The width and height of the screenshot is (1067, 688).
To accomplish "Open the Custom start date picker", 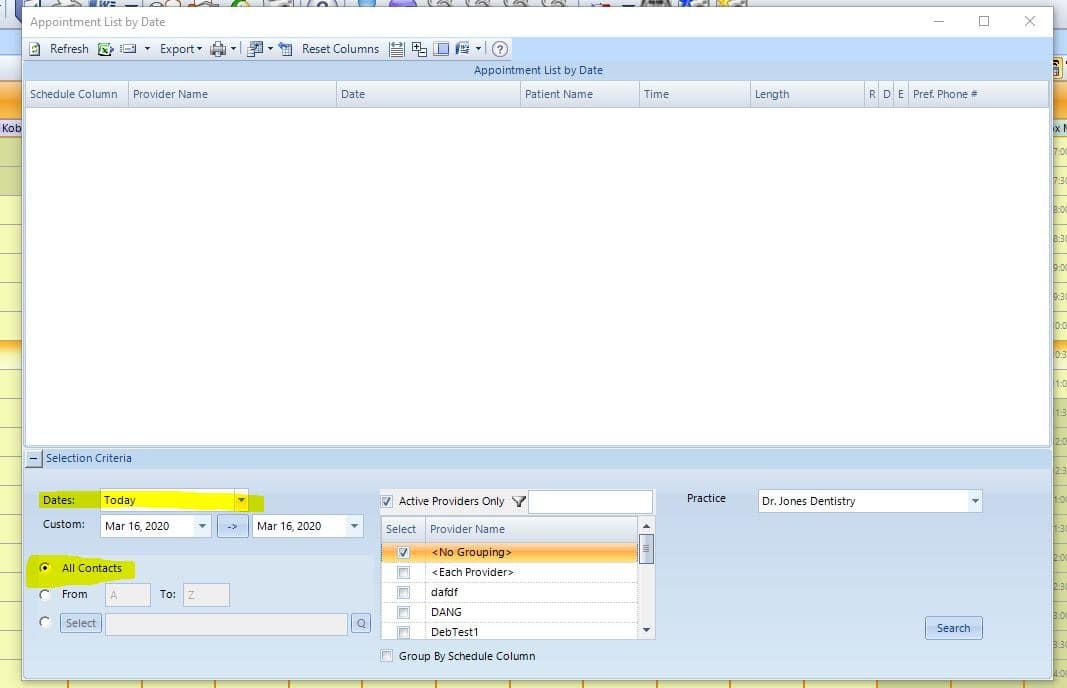I will pos(202,526).
